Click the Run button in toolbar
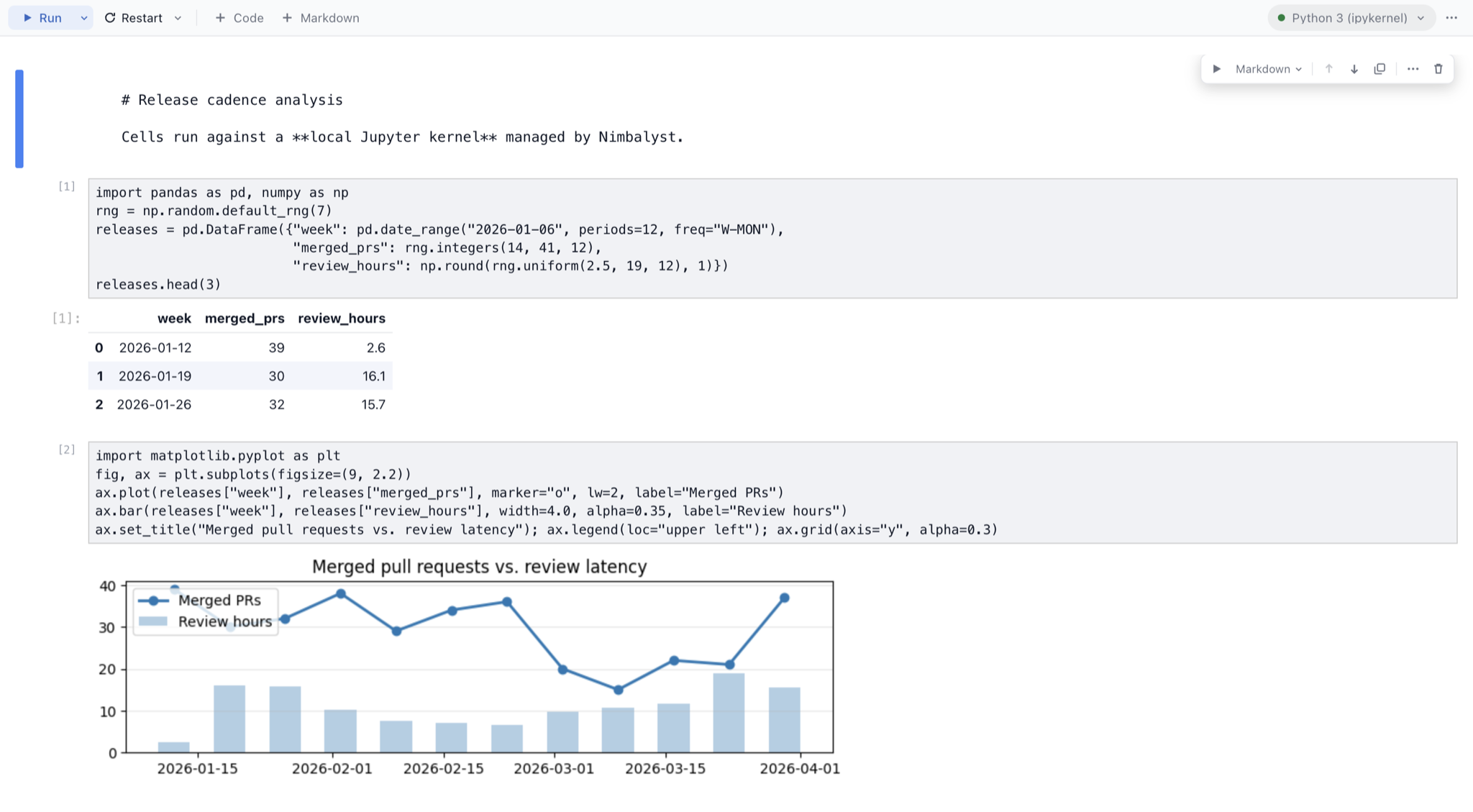The width and height of the screenshot is (1473, 812). click(x=42, y=18)
